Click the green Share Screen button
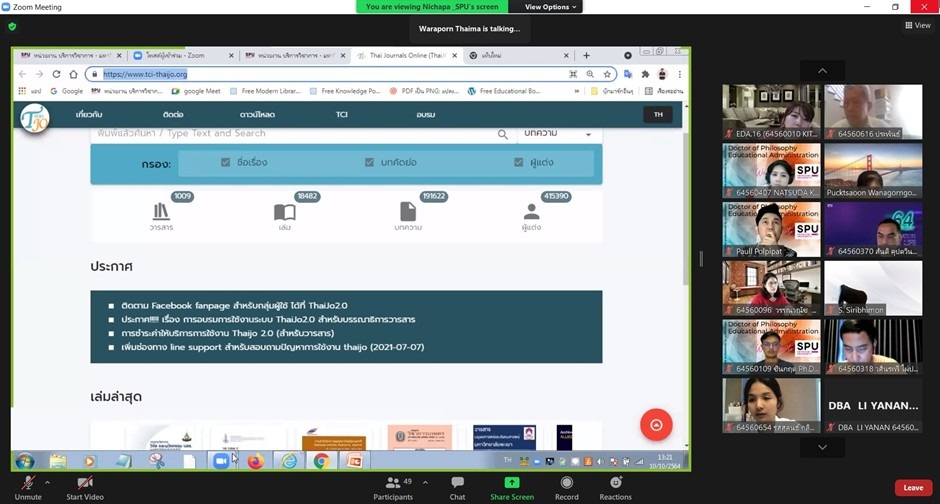This screenshot has width=940, height=504. coord(511,488)
